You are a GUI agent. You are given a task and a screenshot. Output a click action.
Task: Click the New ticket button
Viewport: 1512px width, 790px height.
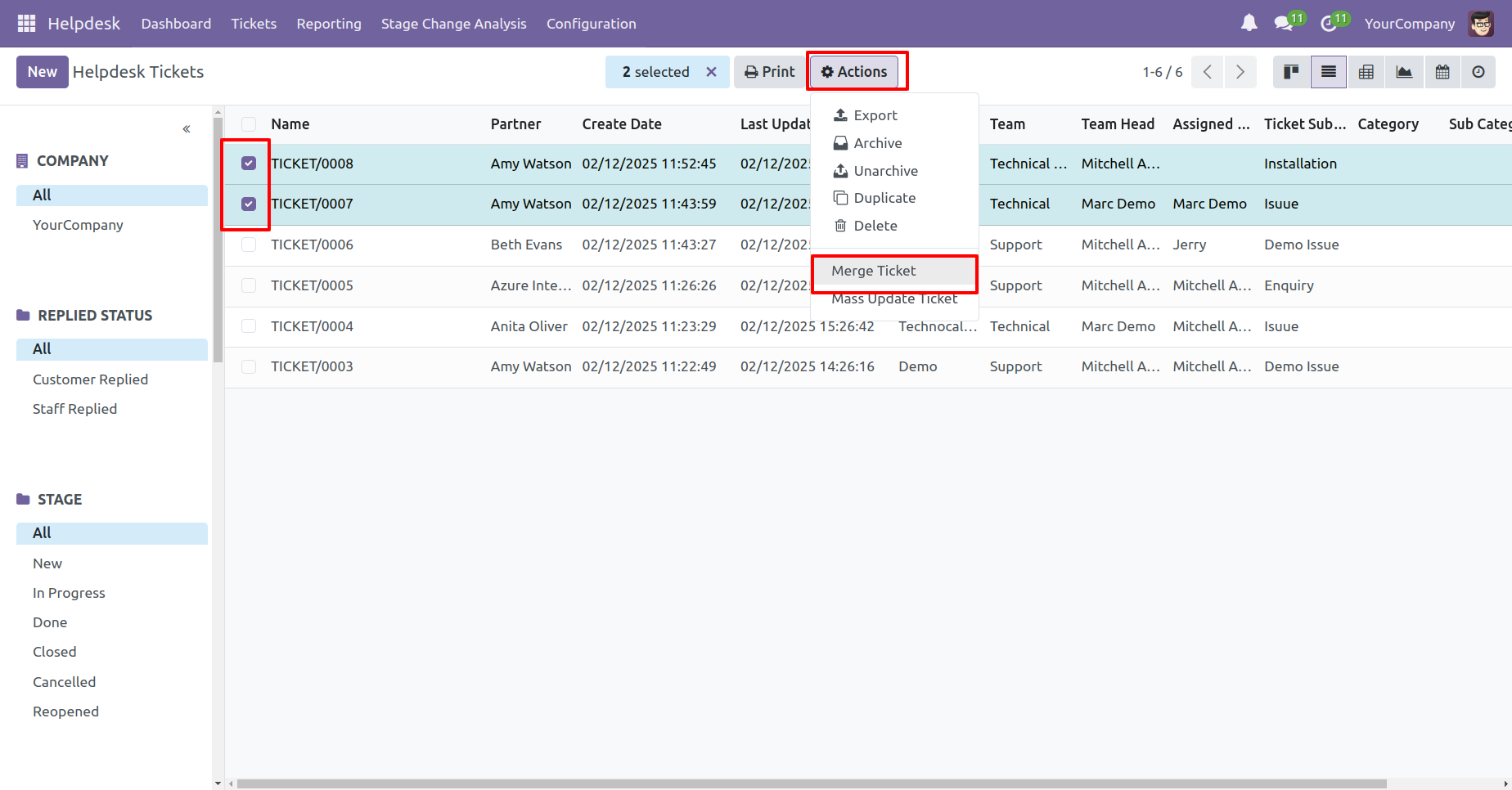tap(43, 72)
